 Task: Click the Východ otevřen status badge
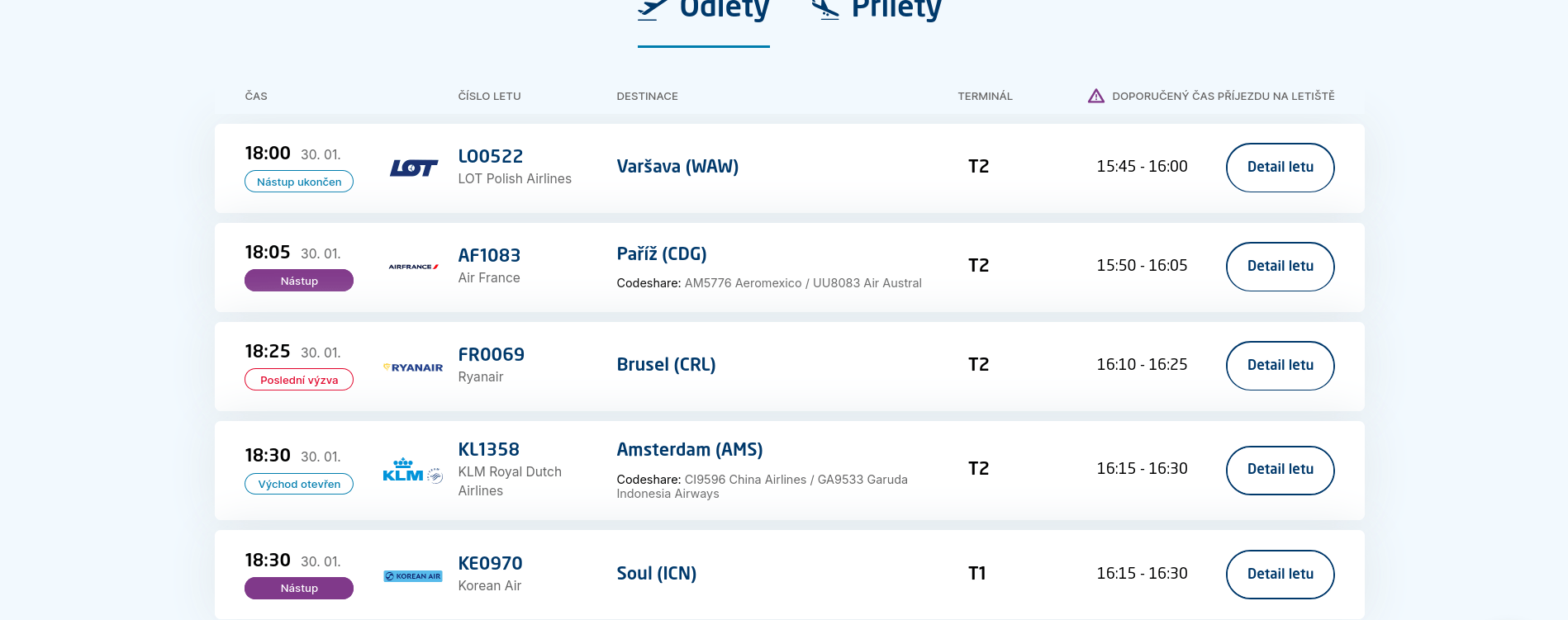click(x=299, y=484)
